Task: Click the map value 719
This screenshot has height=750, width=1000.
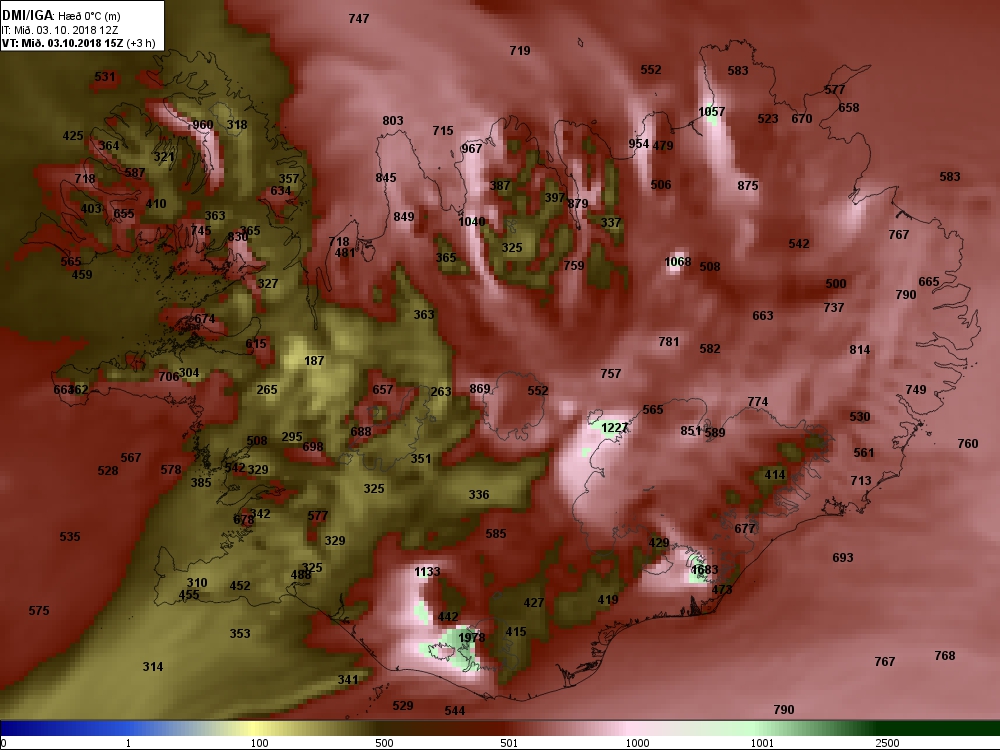Action: point(520,50)
